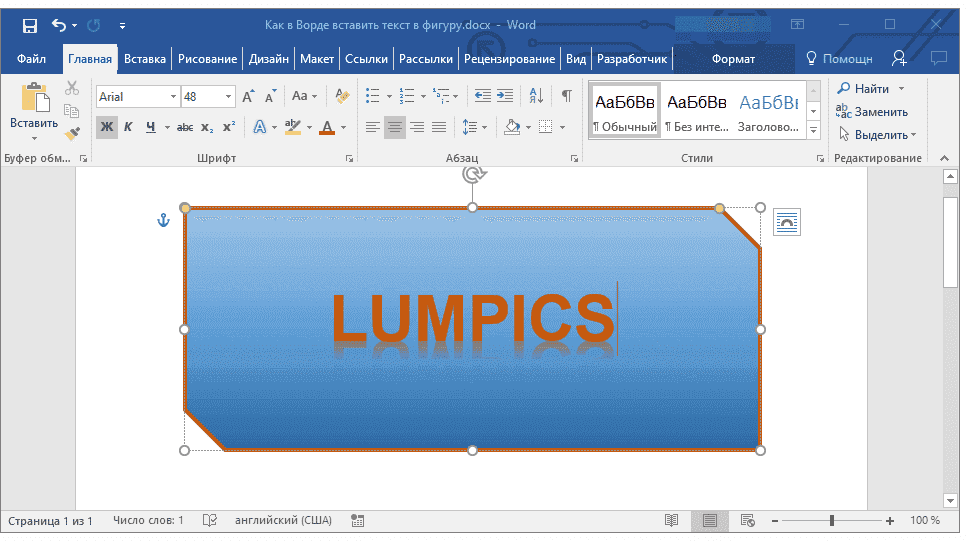Click the vertical scrollbar down arrow
Viewport: 968px width, 541px height.
pyautogui.click(x=950, y=500)
